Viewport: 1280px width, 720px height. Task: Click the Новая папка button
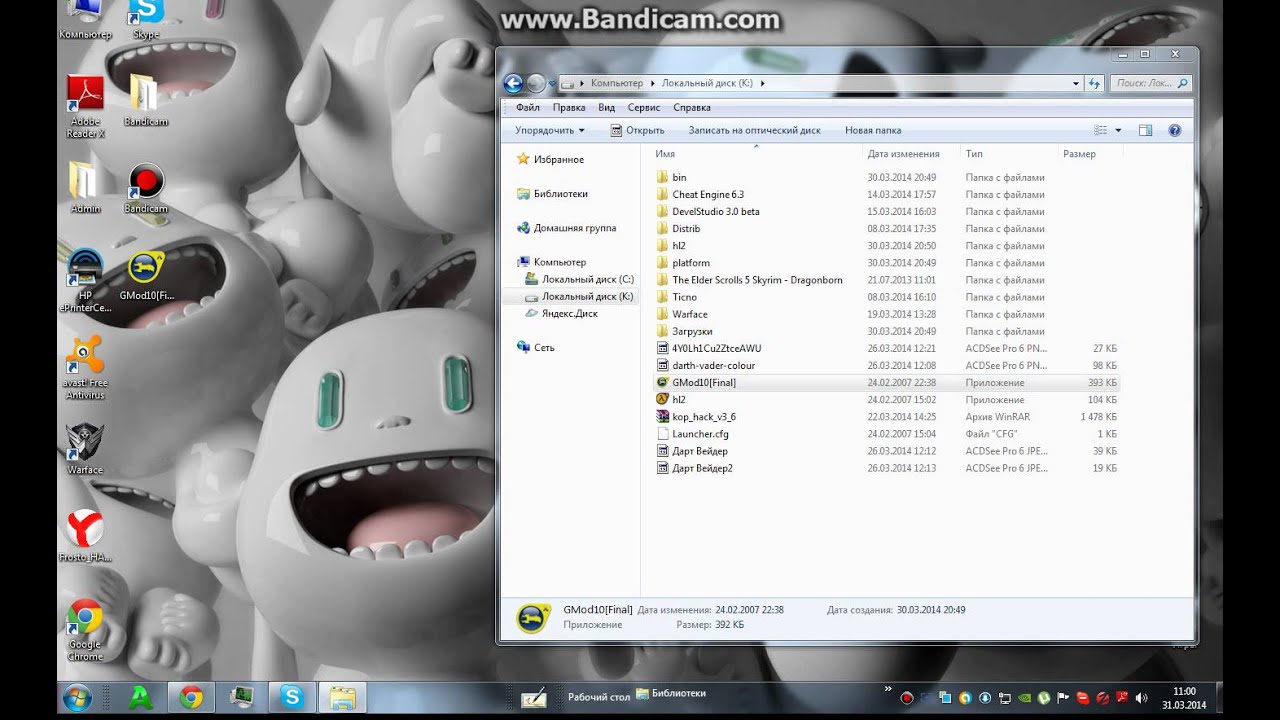[873, 130]
